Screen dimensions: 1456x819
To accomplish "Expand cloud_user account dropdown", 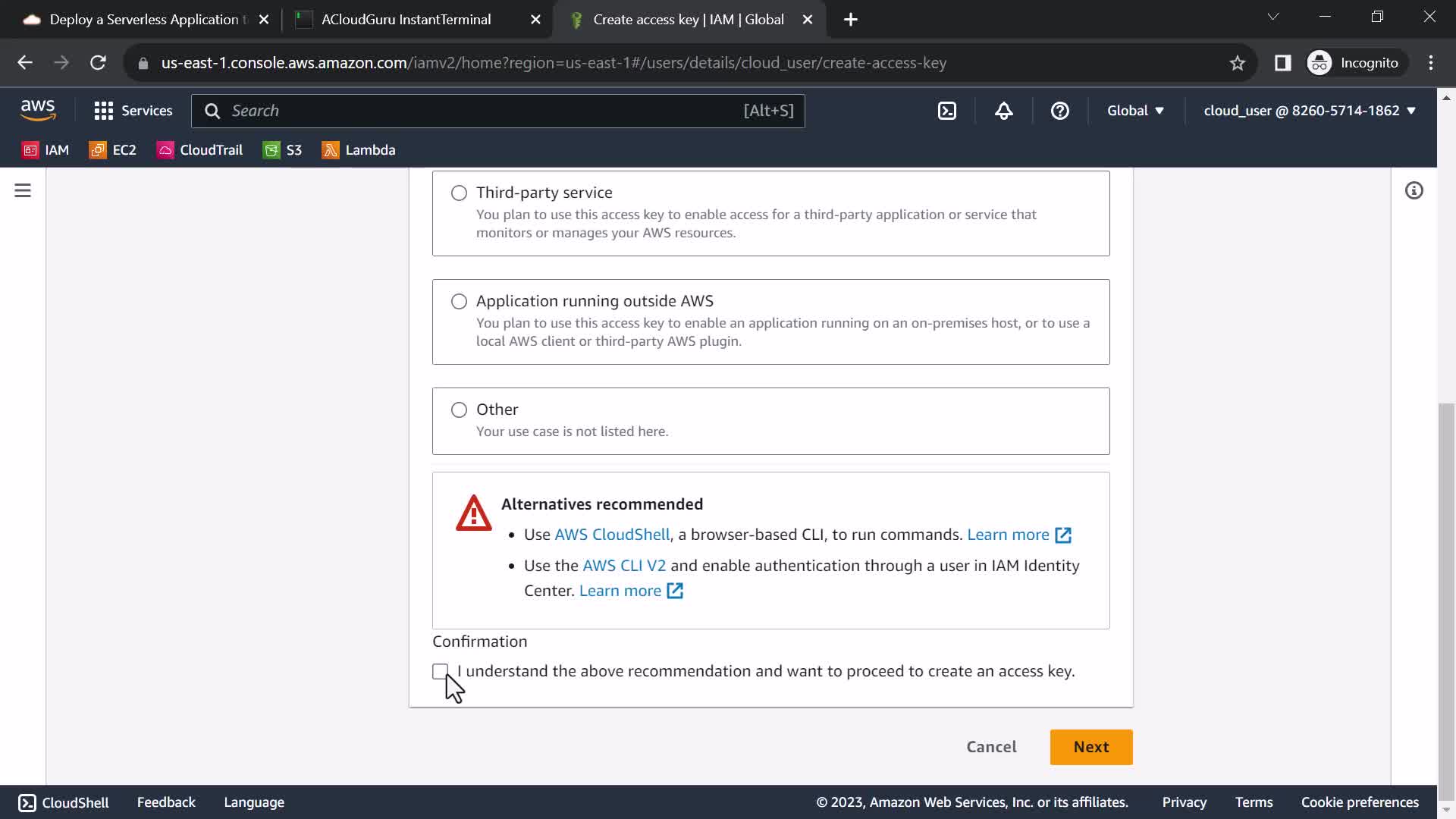I will 1310,111.
